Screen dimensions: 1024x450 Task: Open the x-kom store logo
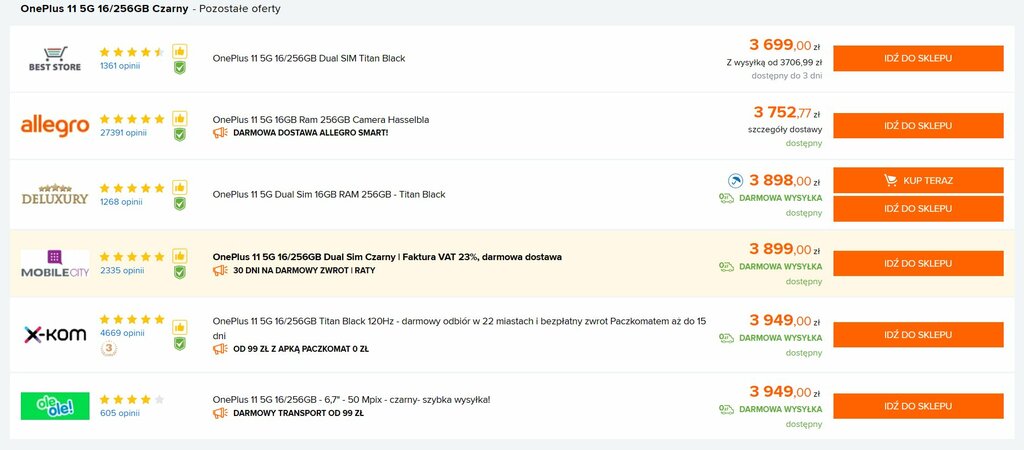click(55, 335)
